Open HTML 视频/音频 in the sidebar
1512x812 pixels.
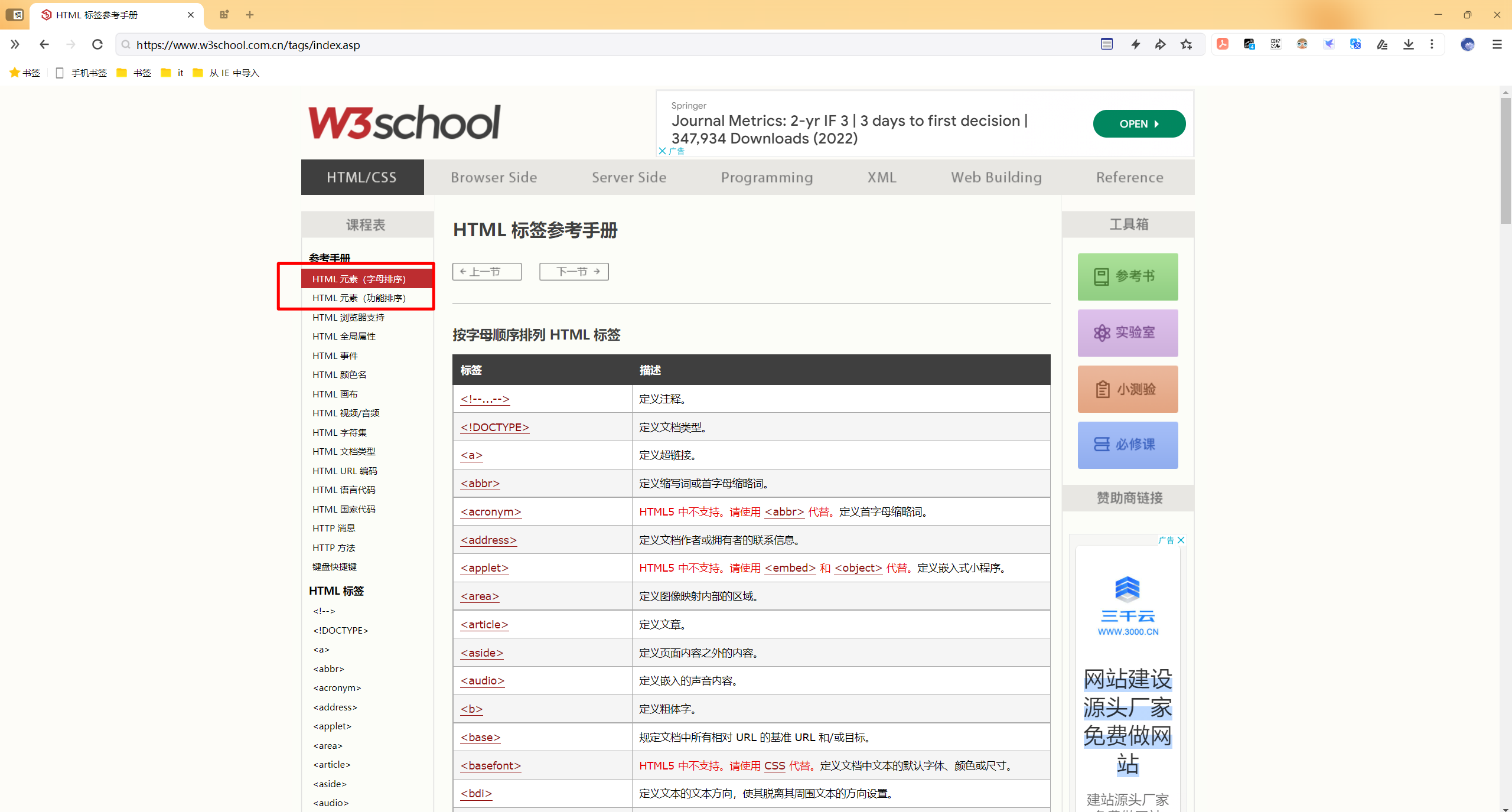click(346, 413)
